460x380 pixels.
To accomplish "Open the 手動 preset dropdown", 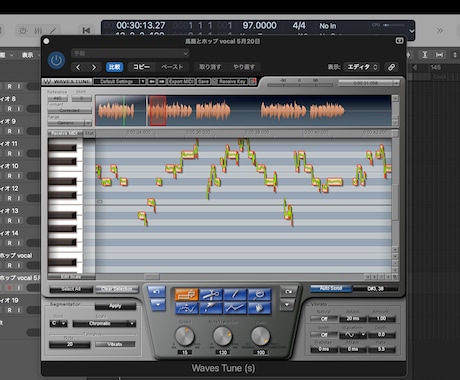I will [x=130, y=53].
